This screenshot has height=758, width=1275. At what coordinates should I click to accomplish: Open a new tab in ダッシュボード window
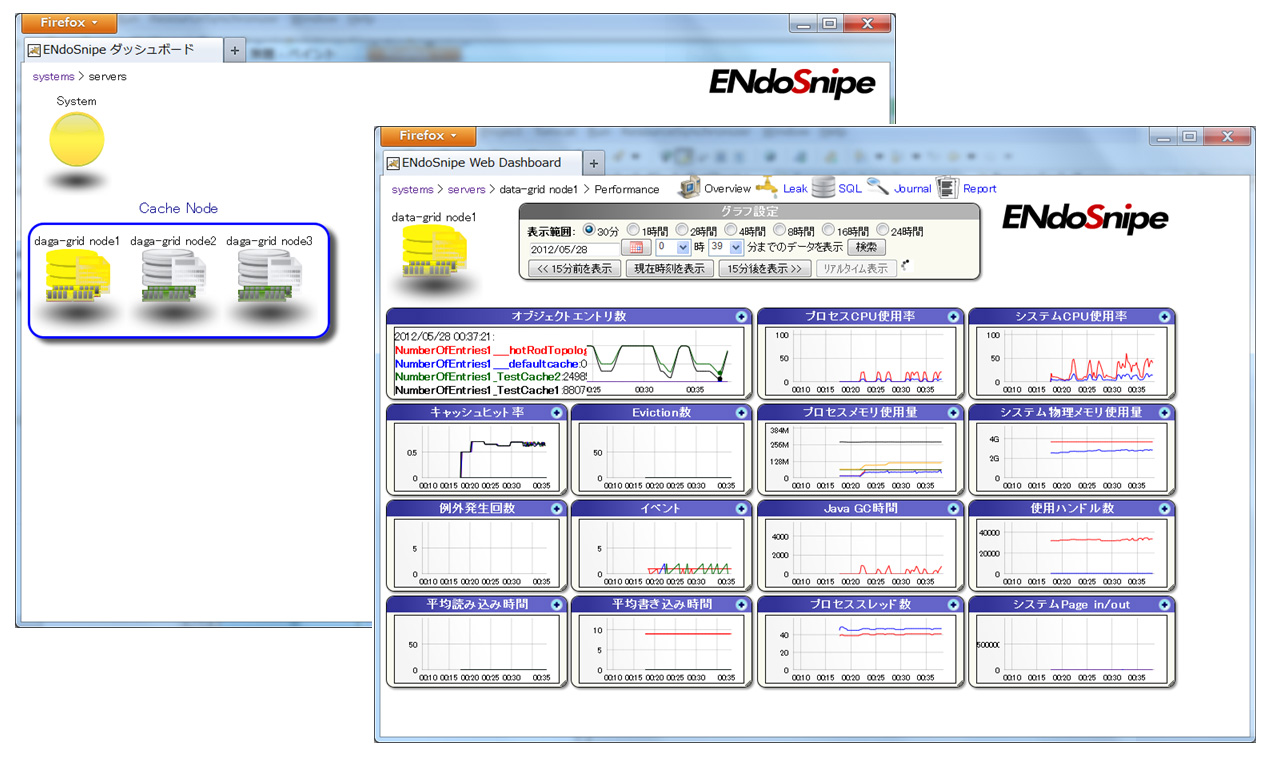(234, 50)
